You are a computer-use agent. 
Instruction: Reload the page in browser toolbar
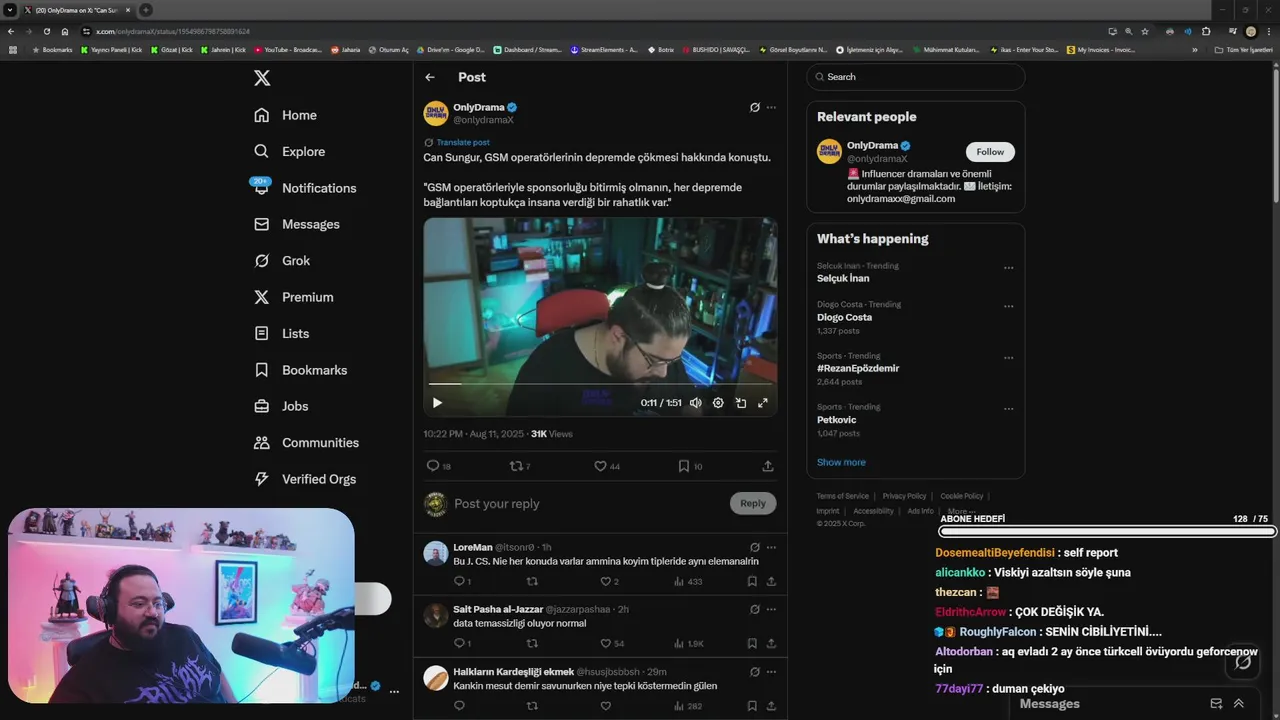tap(46, 31)
